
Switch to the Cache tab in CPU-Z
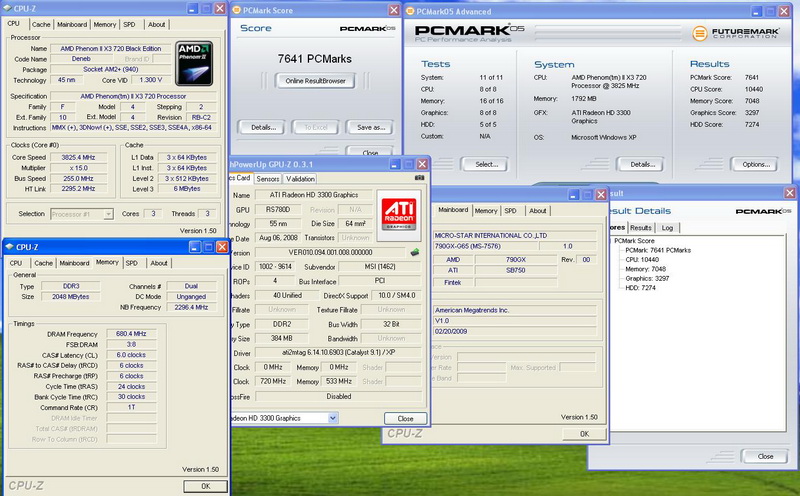pos(41,24)
